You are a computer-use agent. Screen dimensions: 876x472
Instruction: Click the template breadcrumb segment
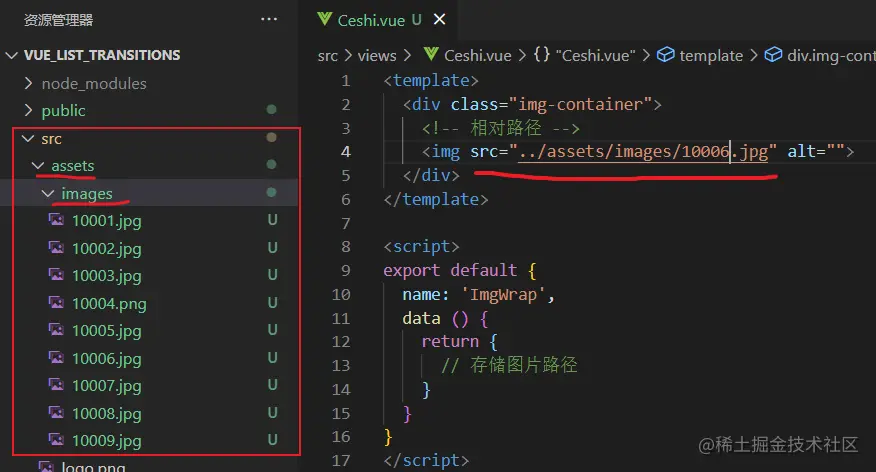(x=711, y=56)
